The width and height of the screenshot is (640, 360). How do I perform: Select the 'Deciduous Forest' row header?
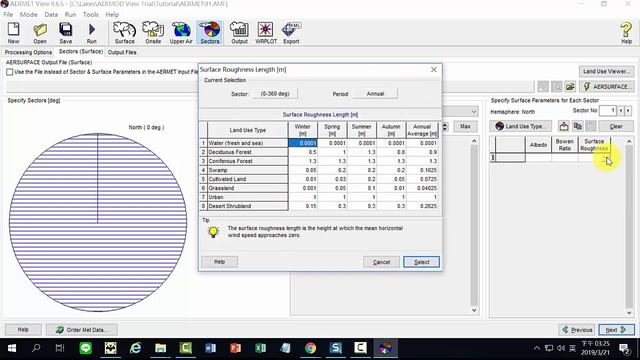pyautogui.click(x=247, y=152)
